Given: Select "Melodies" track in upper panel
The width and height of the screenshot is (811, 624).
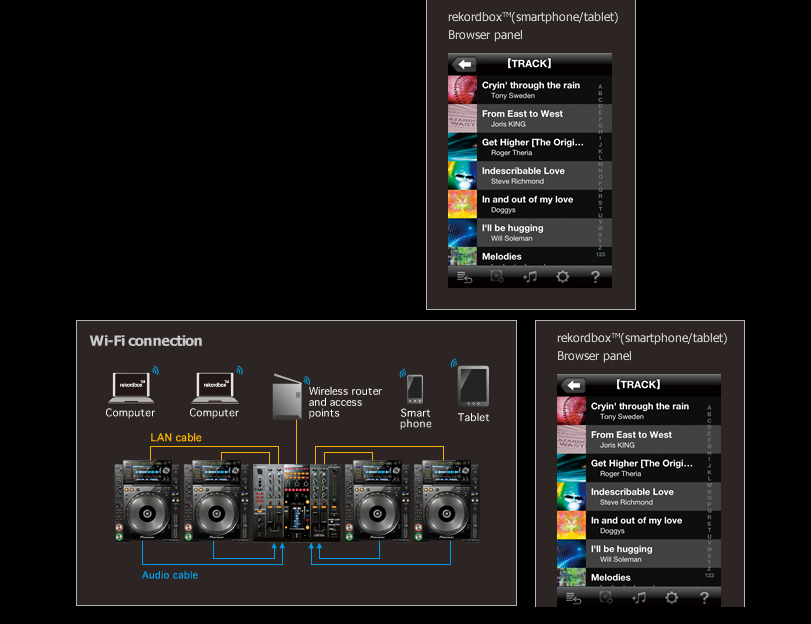Looking at the screenshot, I should [x=530, y=257].
